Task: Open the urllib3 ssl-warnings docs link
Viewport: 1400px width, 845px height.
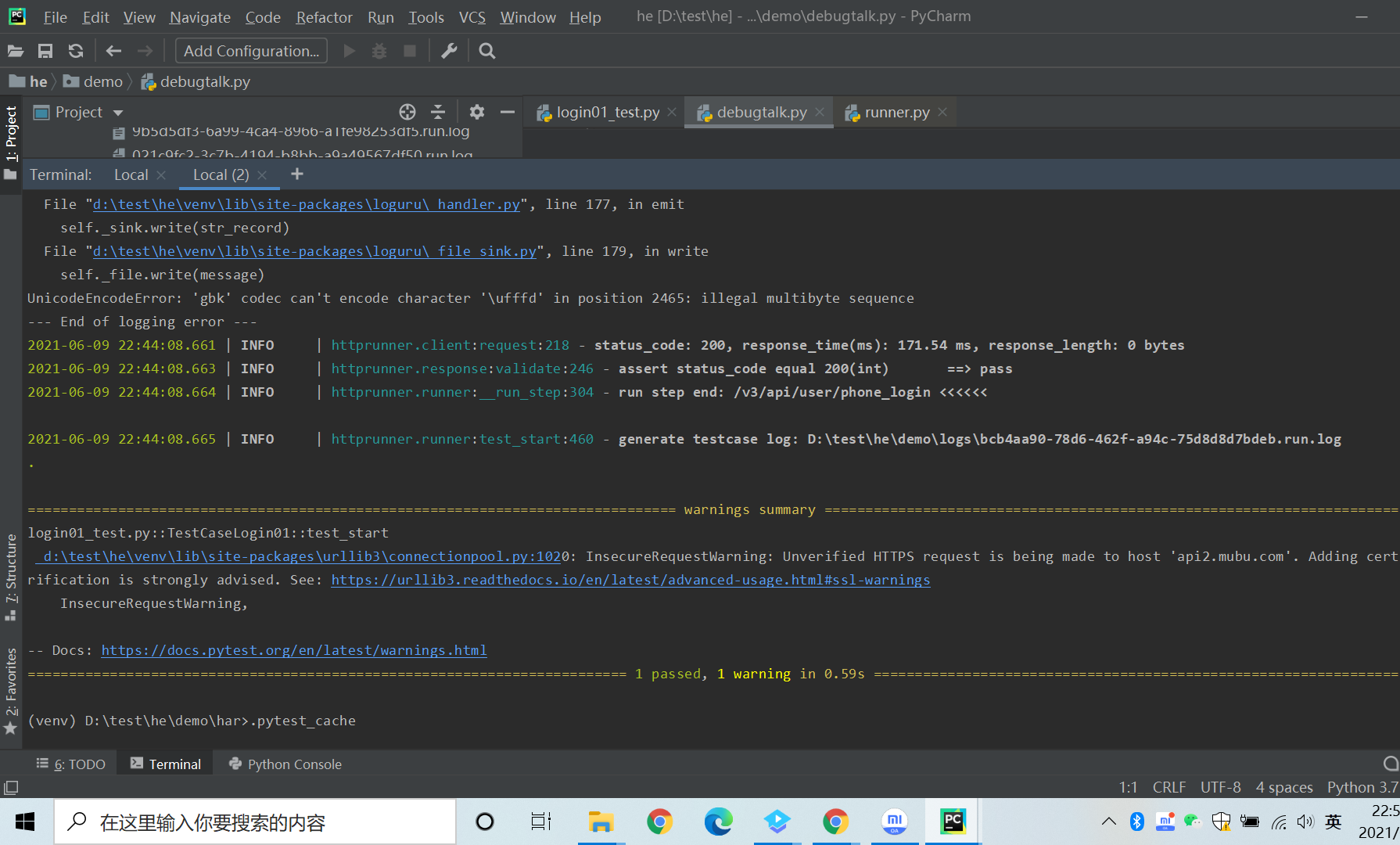Action: coord(630,580)
